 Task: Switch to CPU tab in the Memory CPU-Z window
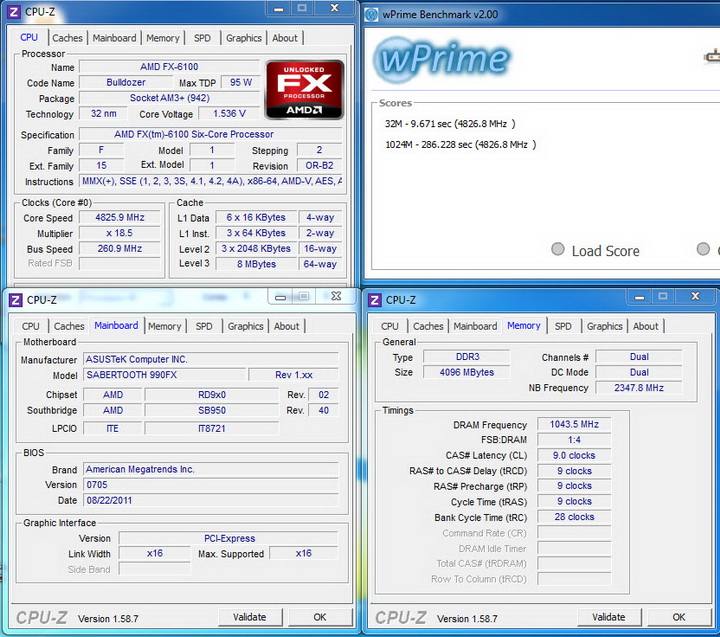click(x=390, y=326)
